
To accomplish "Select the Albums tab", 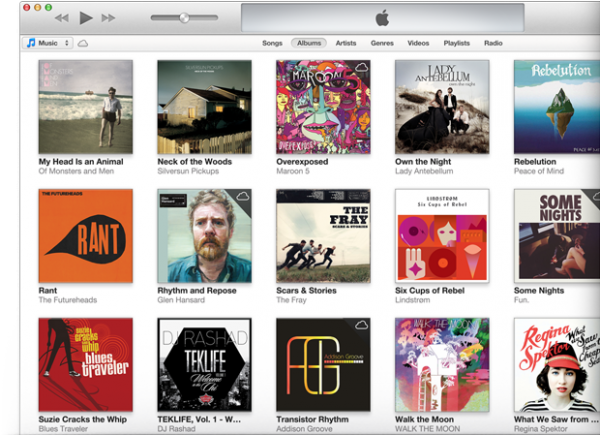I will pos(309,43).
